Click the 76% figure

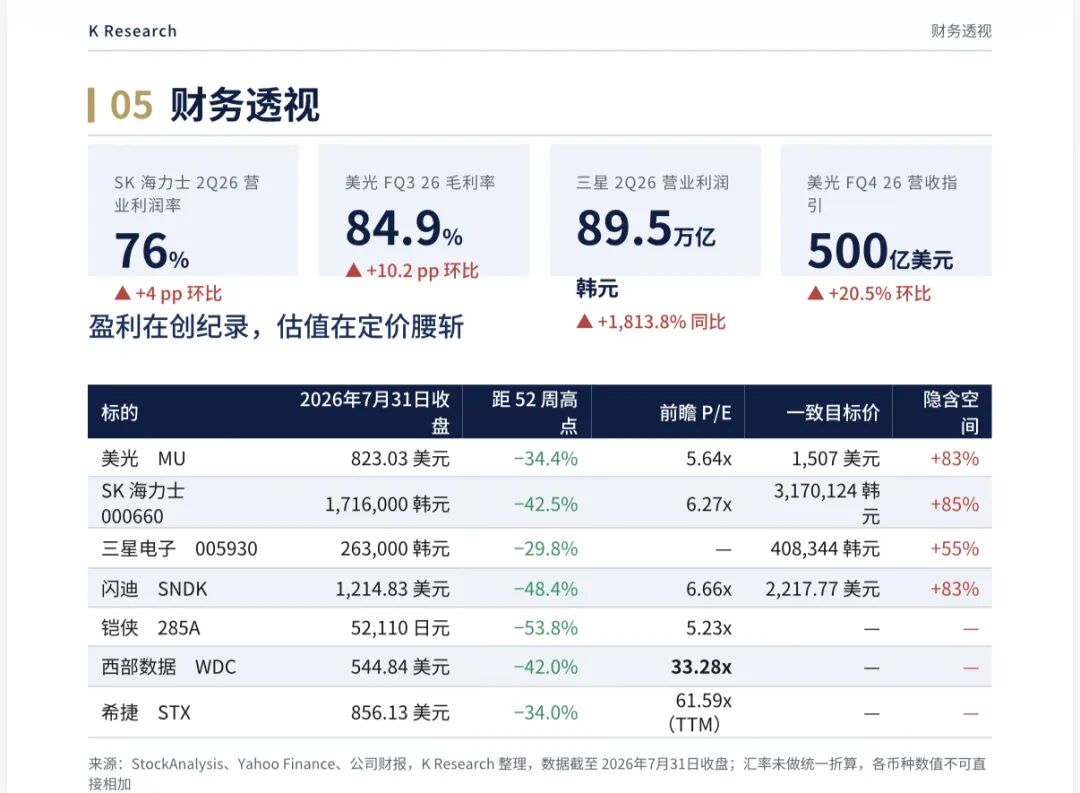[x=152, y=251]
